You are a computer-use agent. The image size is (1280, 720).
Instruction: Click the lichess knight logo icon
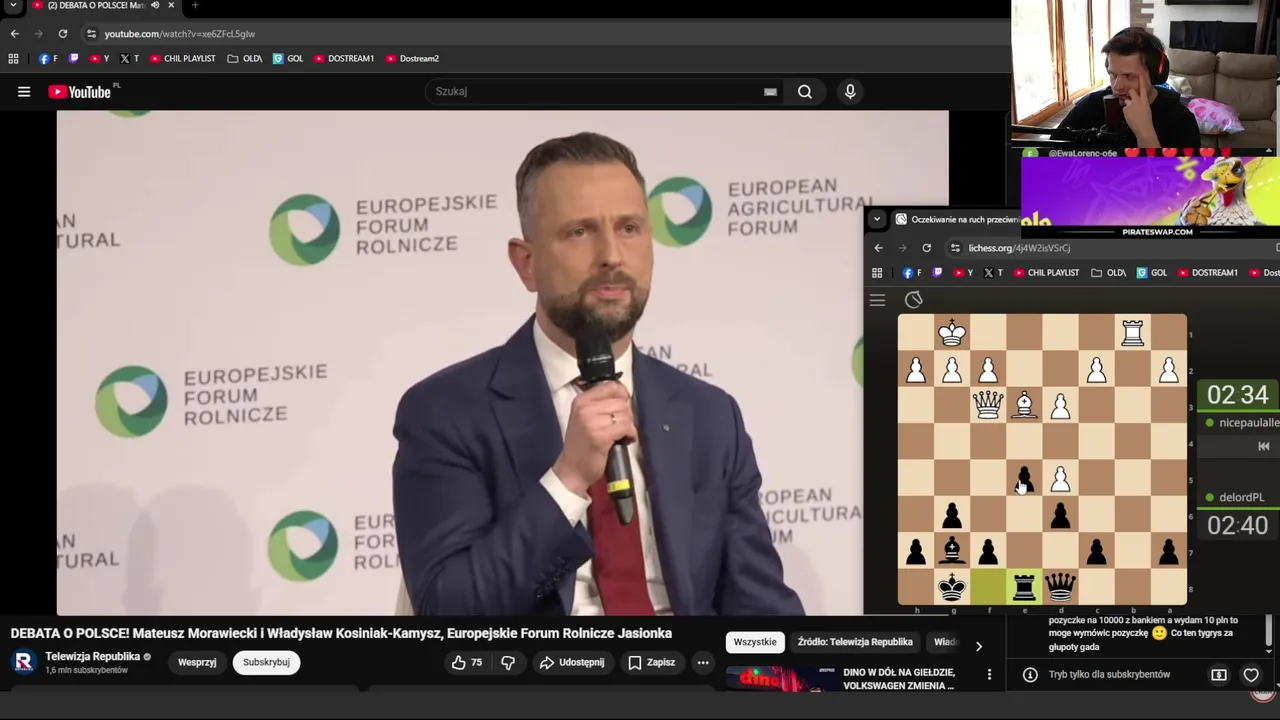coord(913,300)
